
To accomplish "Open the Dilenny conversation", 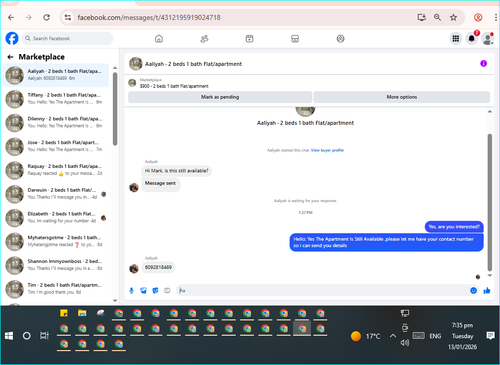I will [56, 122].
